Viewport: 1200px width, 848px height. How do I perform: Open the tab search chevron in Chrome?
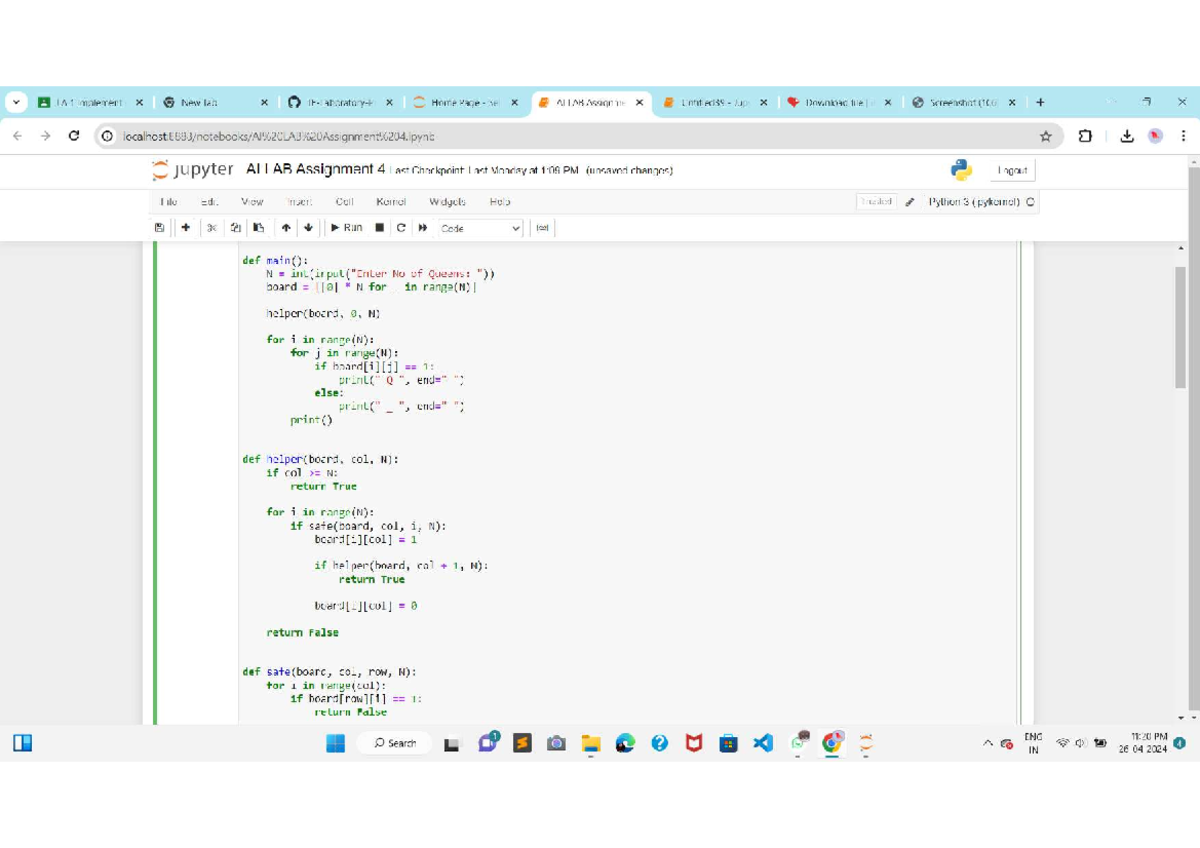point(16,102)
